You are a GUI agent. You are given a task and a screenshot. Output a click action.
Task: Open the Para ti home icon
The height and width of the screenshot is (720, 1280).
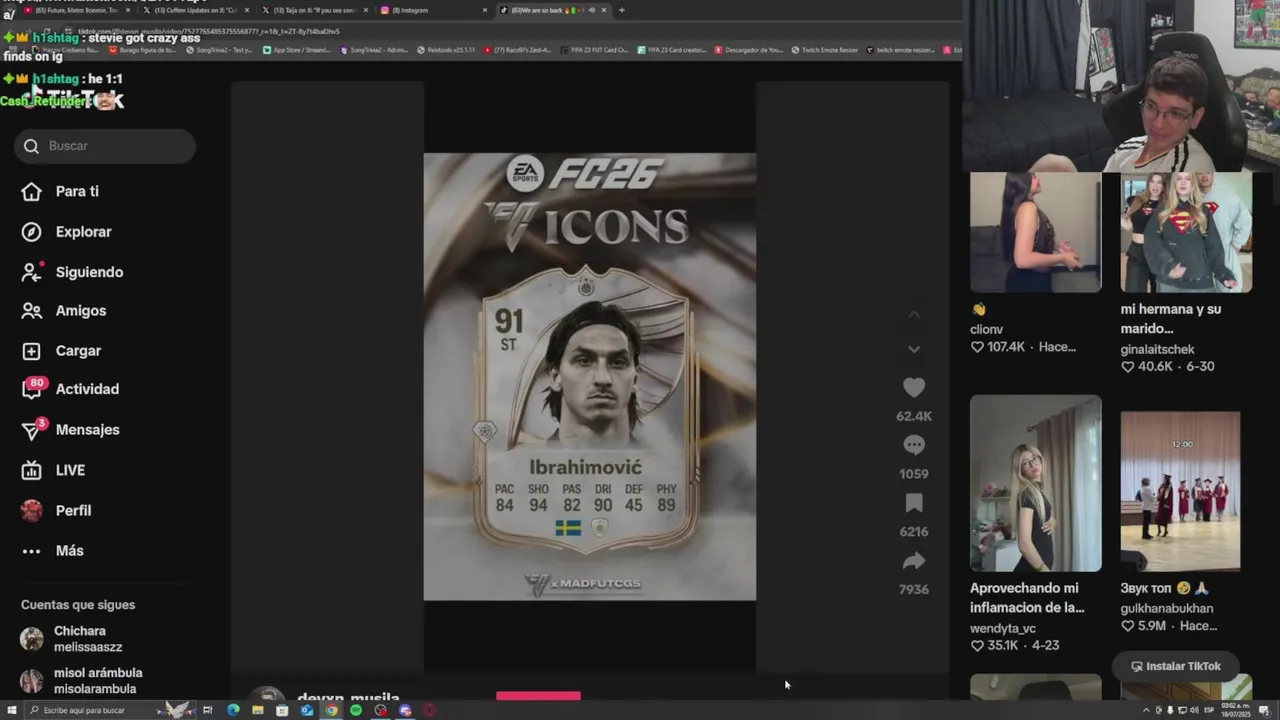click(31, 192)
